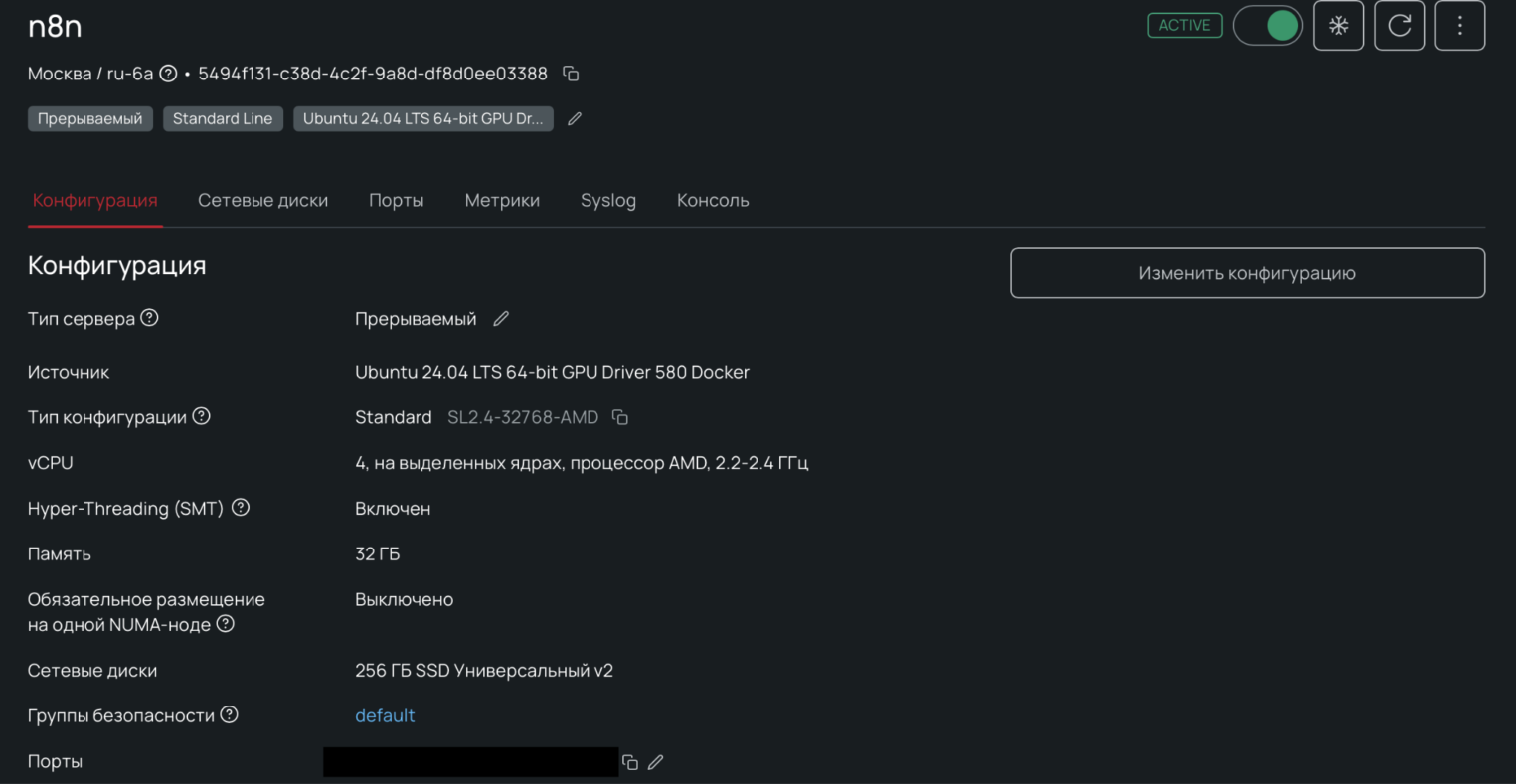
Task: Show help for Тип конфигурации
Action: 201,416
